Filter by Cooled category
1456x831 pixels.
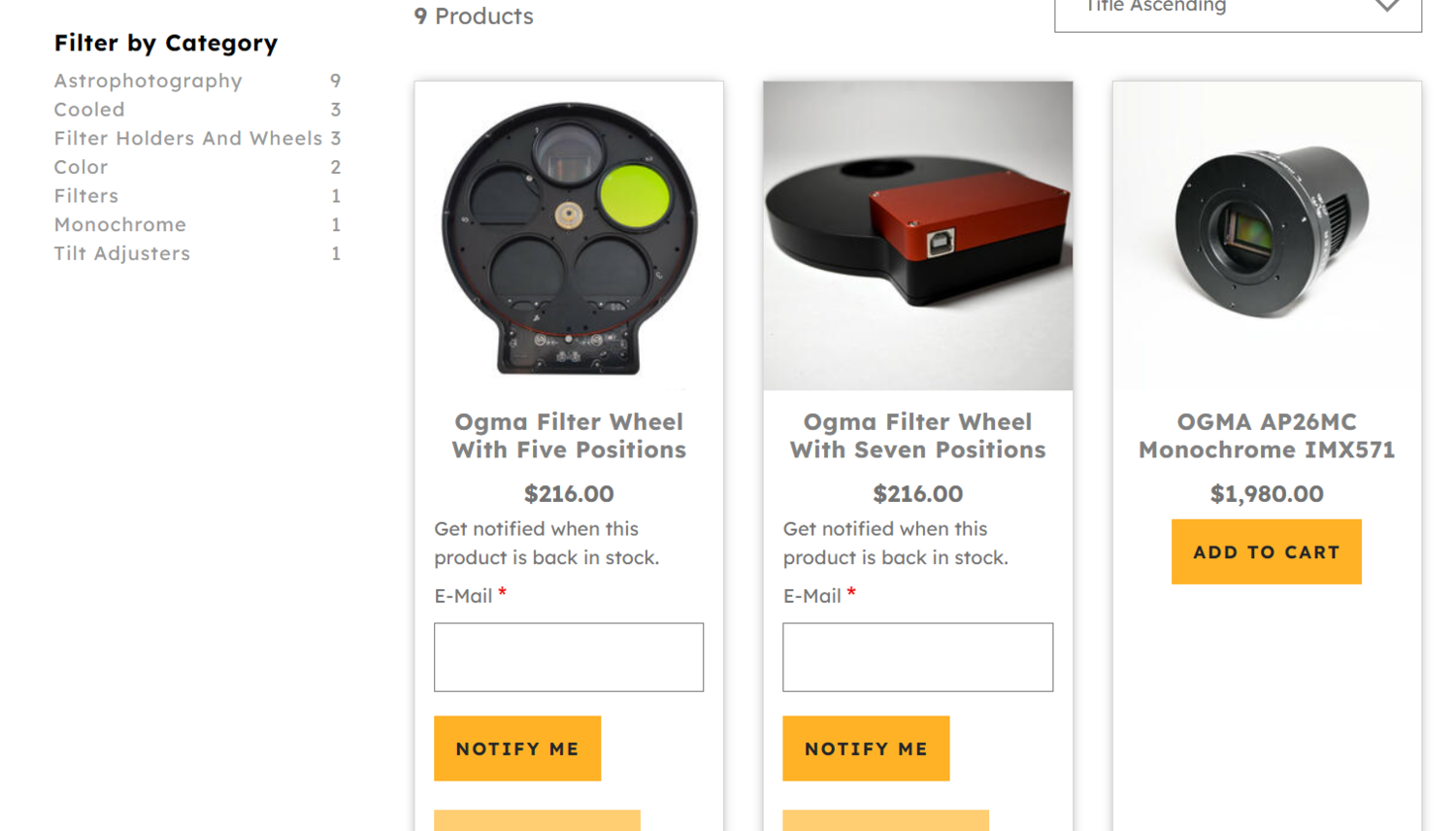click(89, 110)
